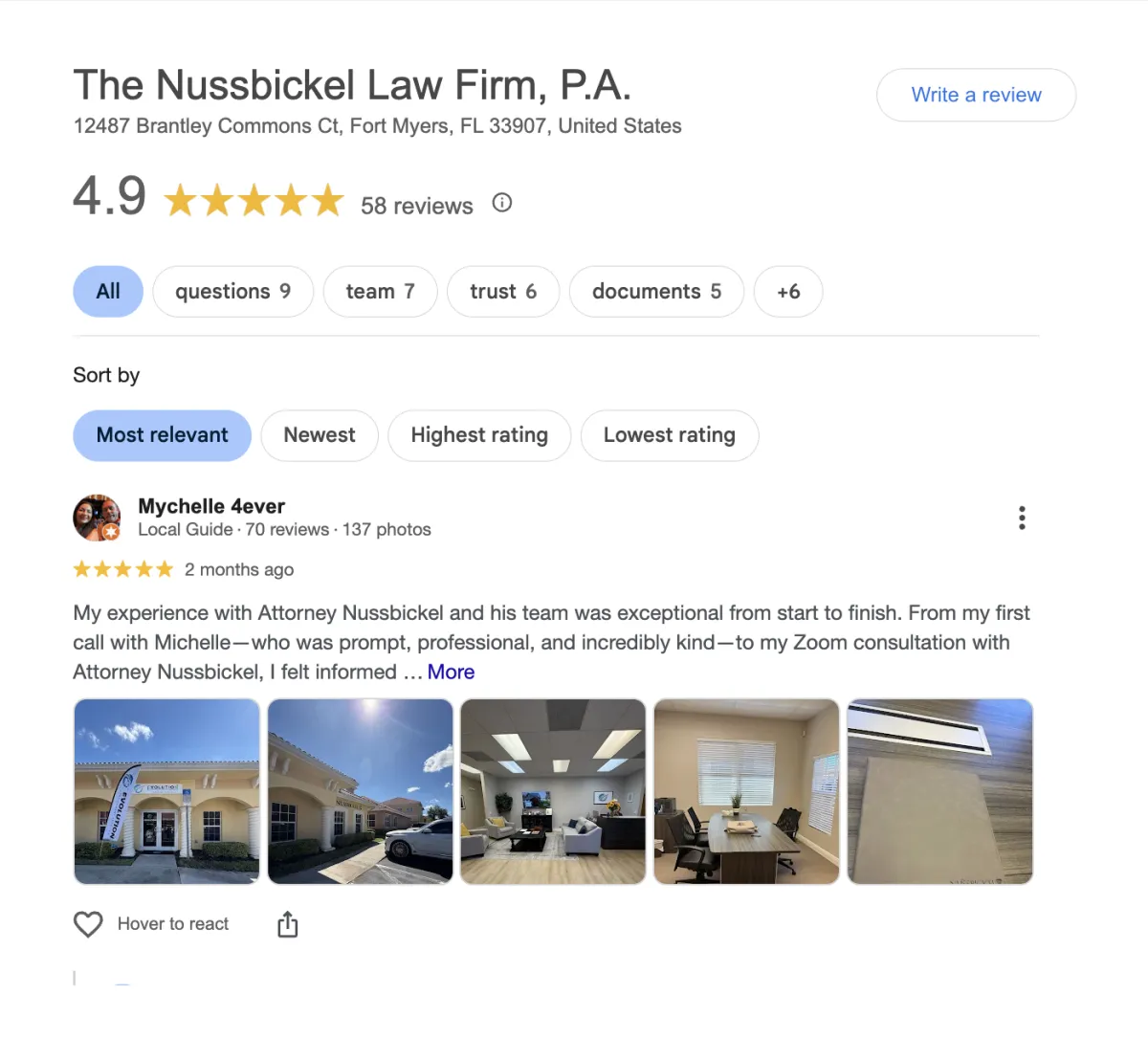Select the All filter chip

[108, 292]
